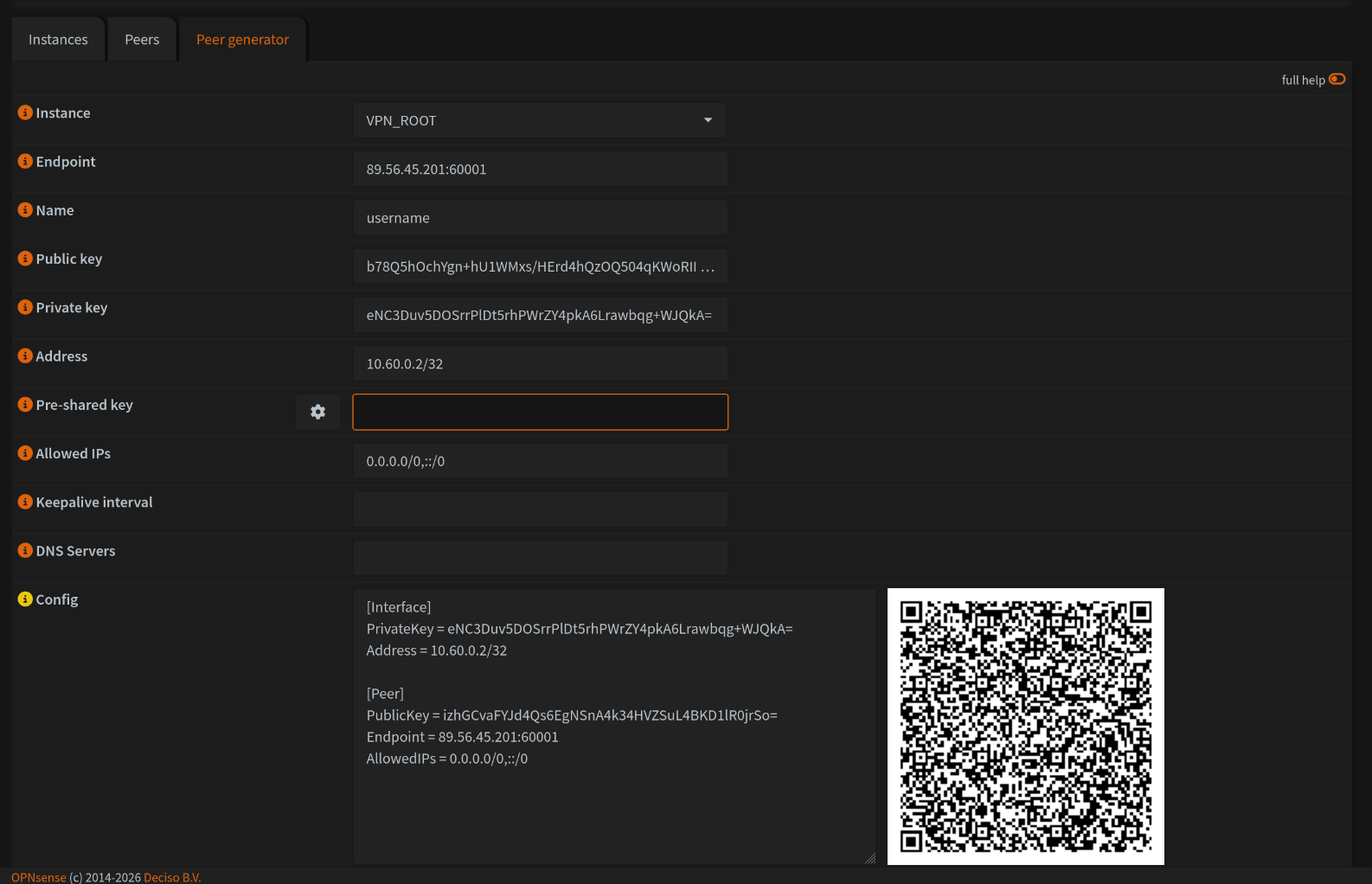Click the info icon beside Private key
Image resolution: width=1372 pixels, height=884 pixels.
(x=25, y=307)
